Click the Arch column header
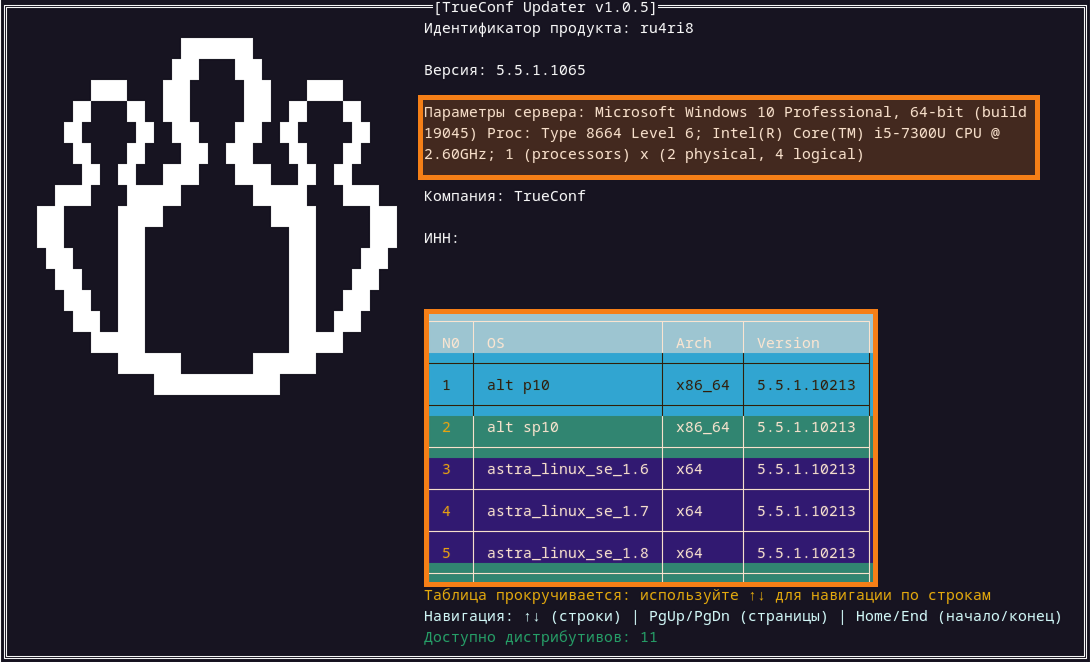Viewport: 1090px width, 662px height. click(693, 343)
